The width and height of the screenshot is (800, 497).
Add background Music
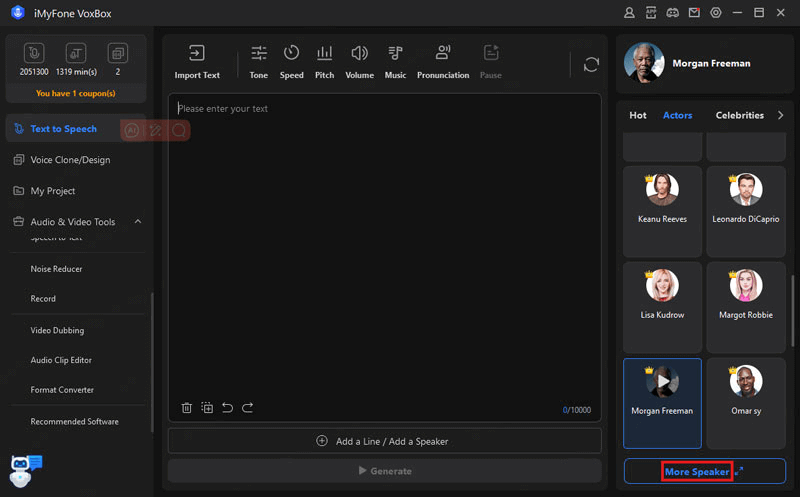395,62
